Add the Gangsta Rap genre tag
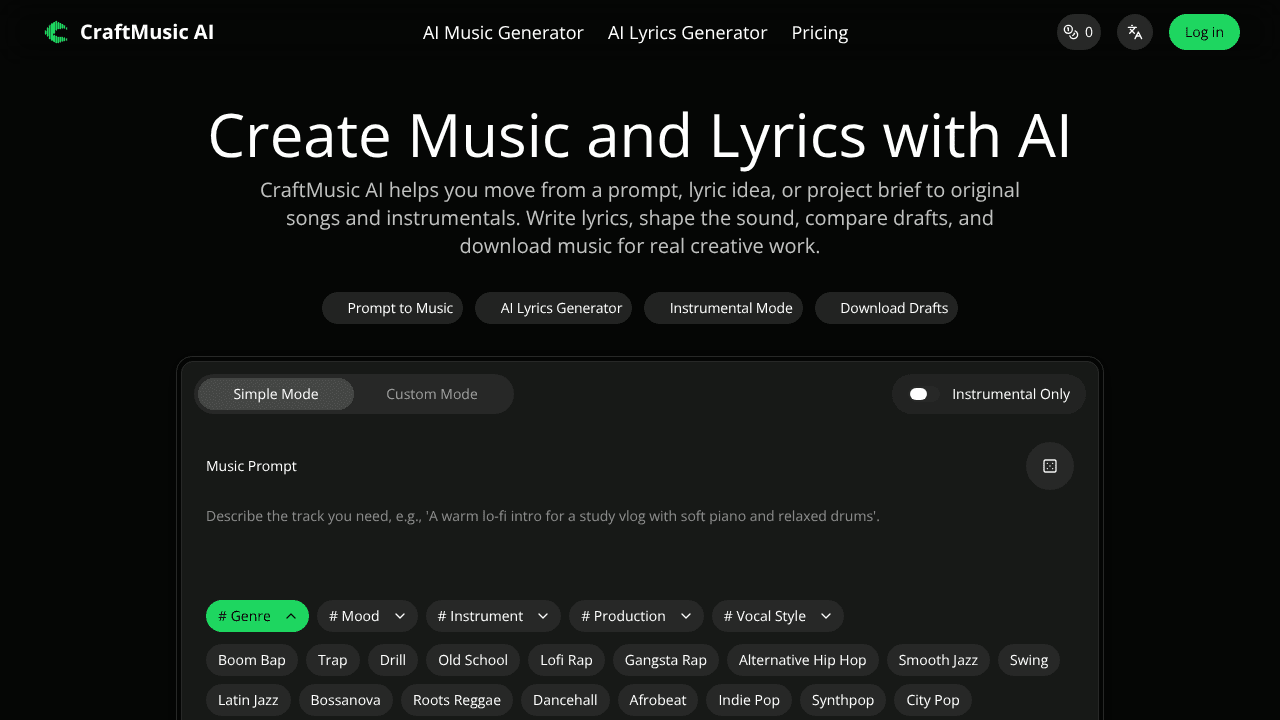The height and width of the screenshot is (720, 1280). (x=666, y=660)
